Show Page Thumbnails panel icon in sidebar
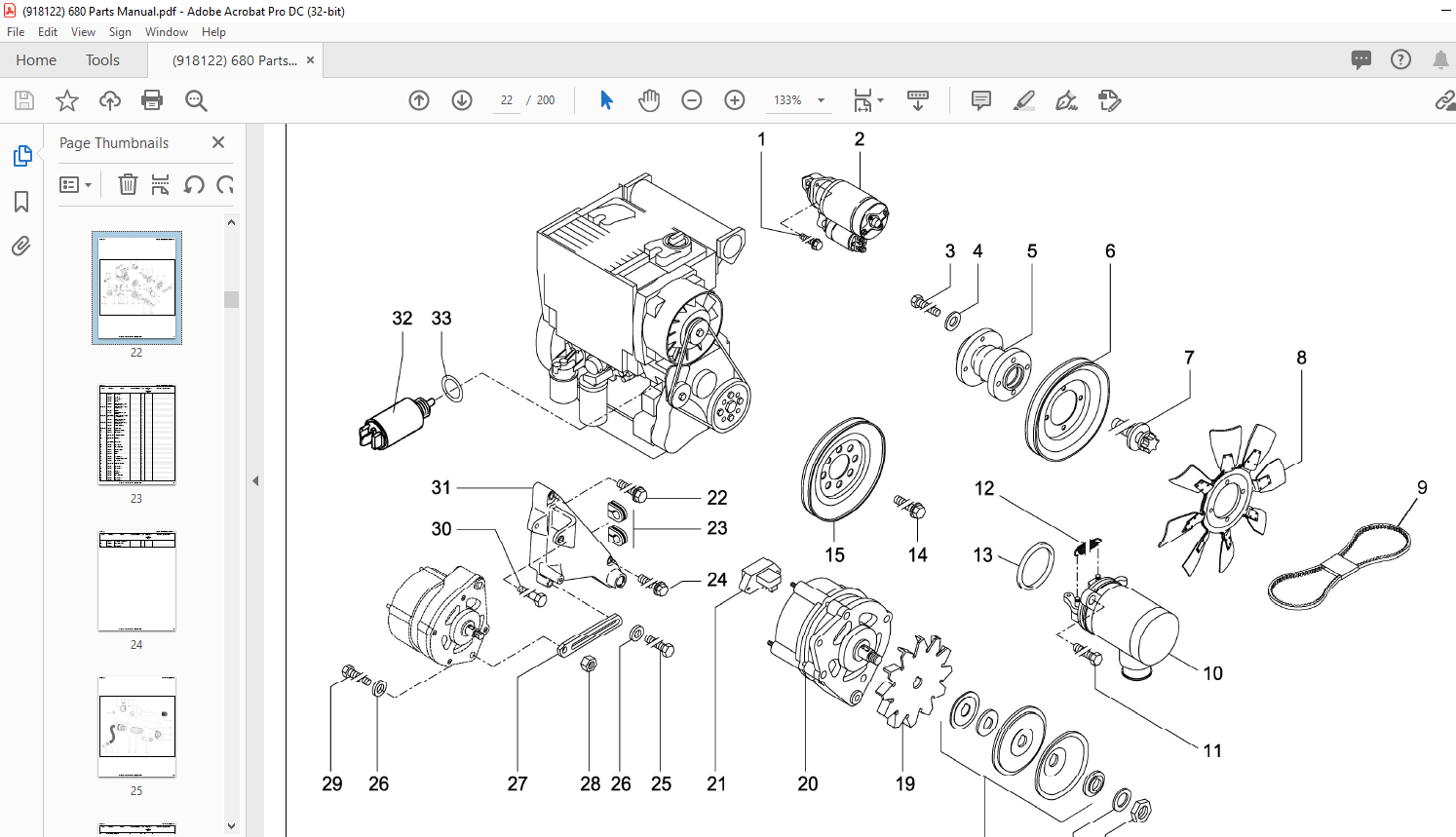The image size is (1456, 837). coord(21,156)
